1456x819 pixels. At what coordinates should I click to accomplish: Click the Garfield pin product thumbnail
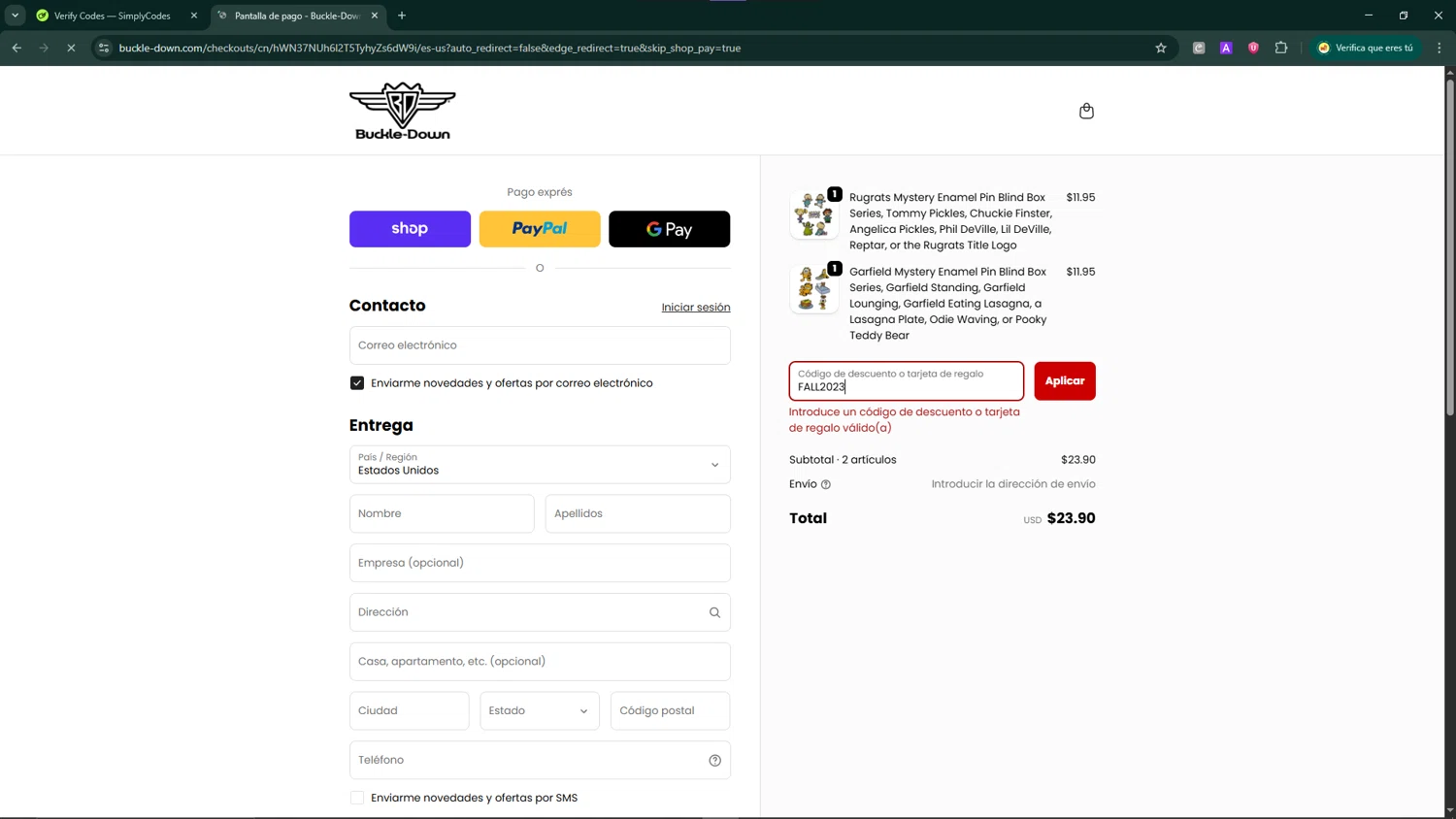click(813, 288)
